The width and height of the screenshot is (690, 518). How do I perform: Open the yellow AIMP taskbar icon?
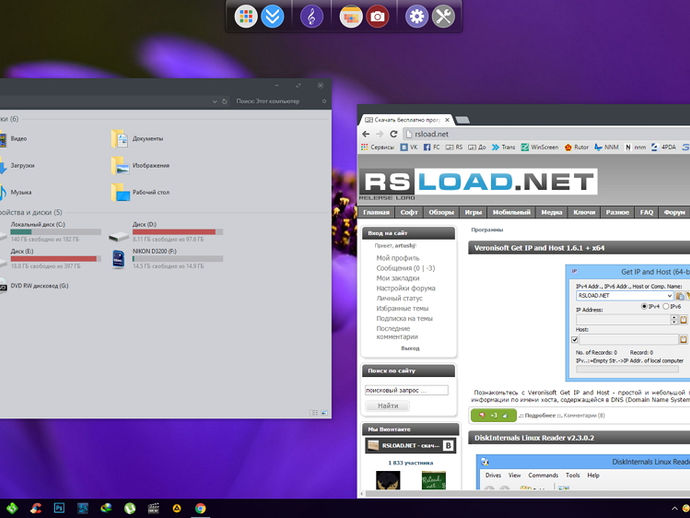(x=177, y=509)
